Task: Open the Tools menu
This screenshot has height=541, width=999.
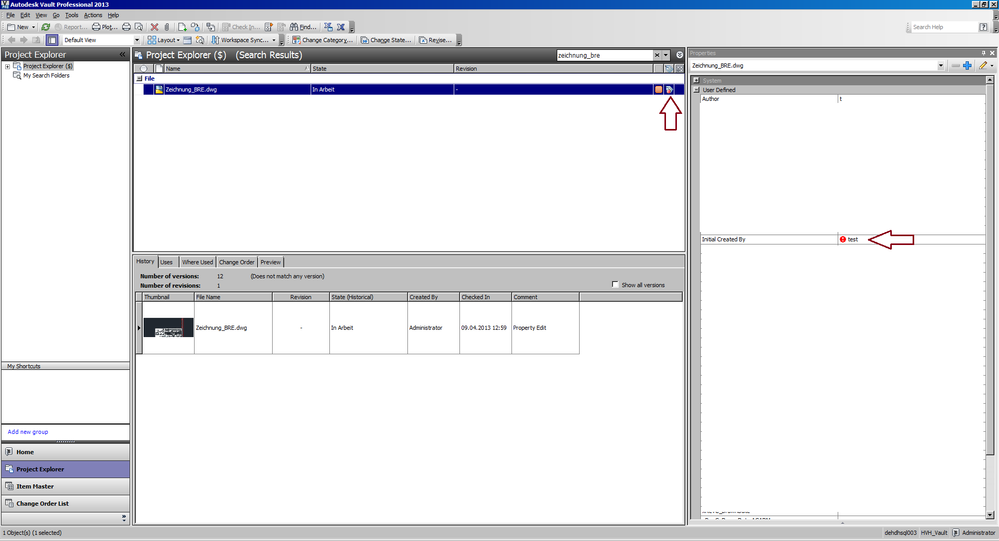Action: 71,15
